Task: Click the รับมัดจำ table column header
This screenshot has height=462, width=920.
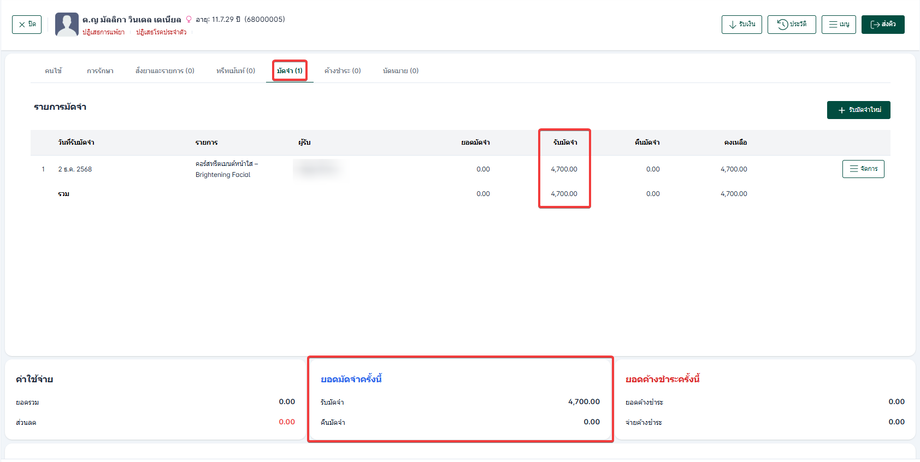Action: [564, 143]
